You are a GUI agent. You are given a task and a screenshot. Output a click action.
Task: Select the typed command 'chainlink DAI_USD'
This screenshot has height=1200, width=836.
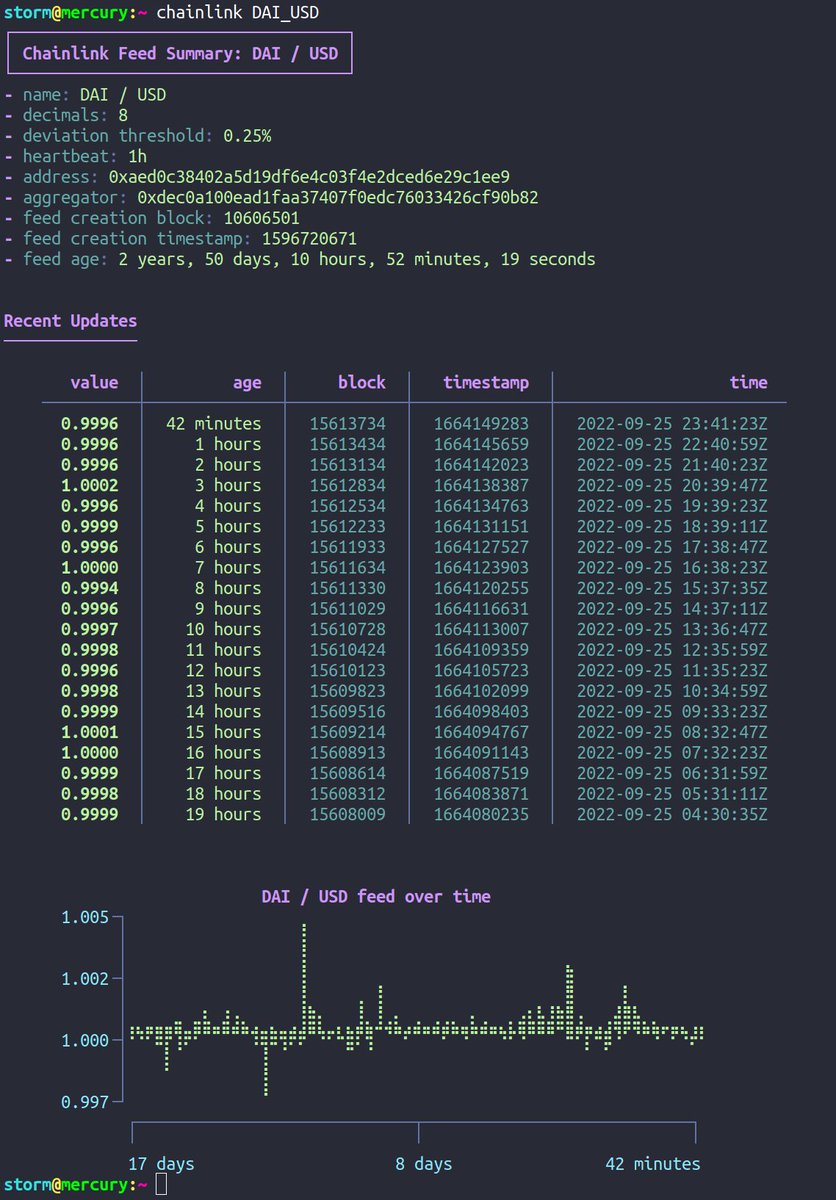coord(239,12)
